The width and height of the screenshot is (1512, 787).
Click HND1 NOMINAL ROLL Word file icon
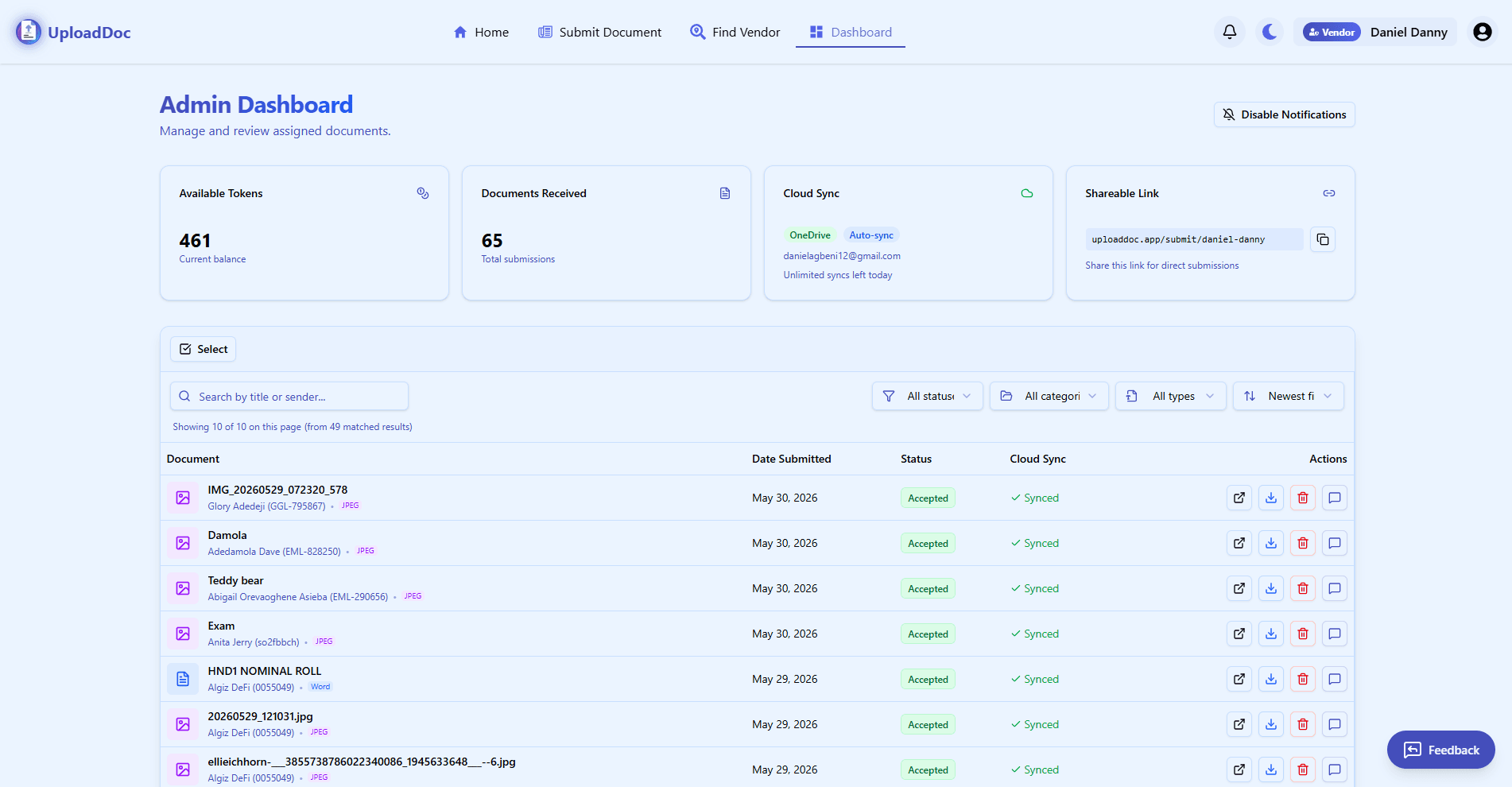pos(183,679)
